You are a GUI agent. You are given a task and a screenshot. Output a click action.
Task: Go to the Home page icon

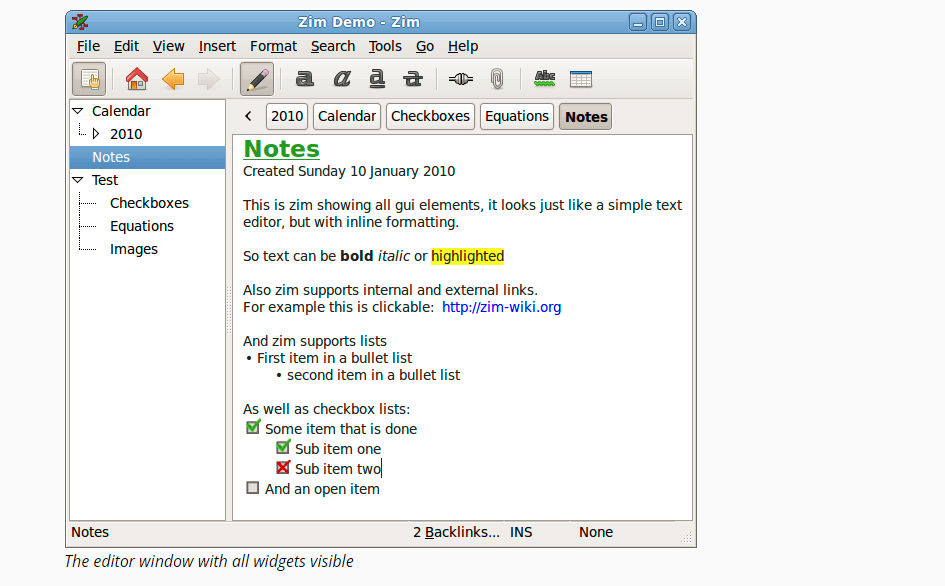tap(137, 79)
